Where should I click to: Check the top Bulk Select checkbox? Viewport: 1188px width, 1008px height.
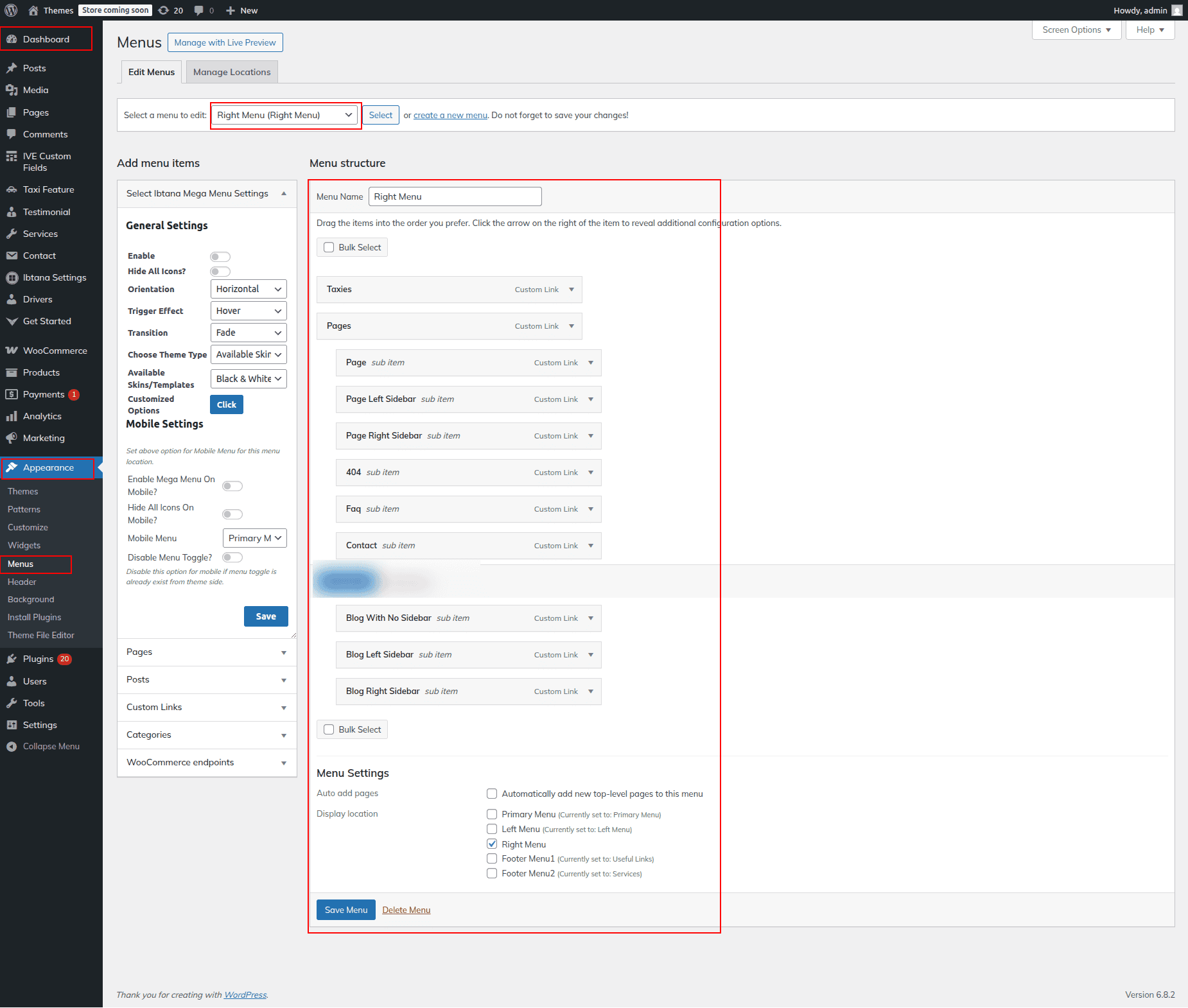[329, 247]
